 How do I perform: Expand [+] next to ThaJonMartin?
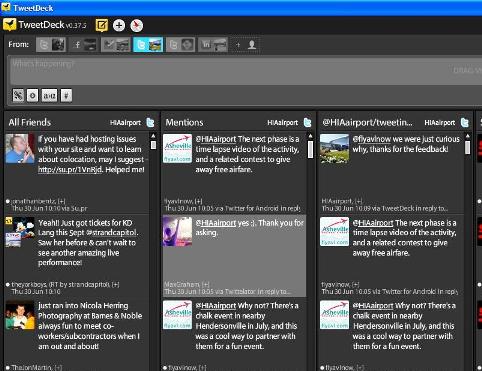pos(58,367)
